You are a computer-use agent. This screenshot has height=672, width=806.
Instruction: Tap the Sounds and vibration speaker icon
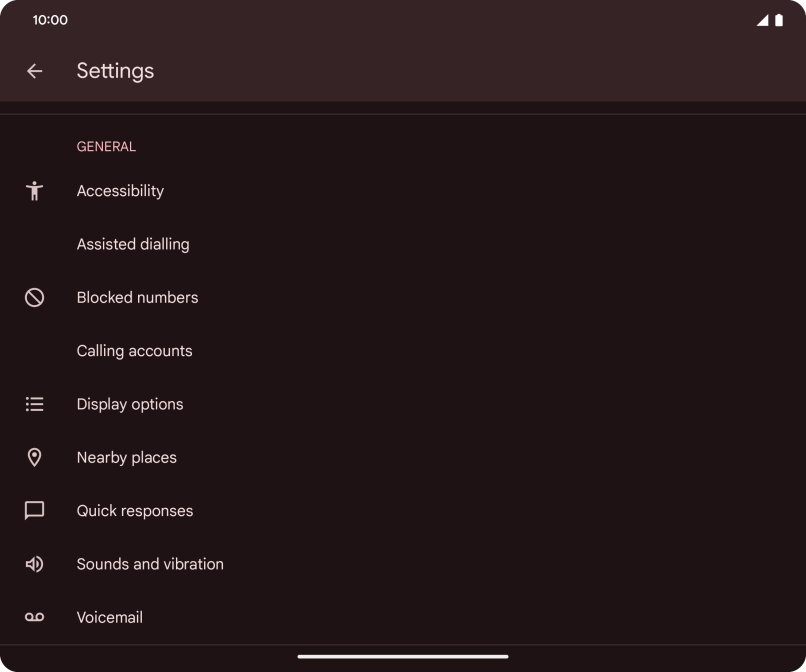(35, 564)
